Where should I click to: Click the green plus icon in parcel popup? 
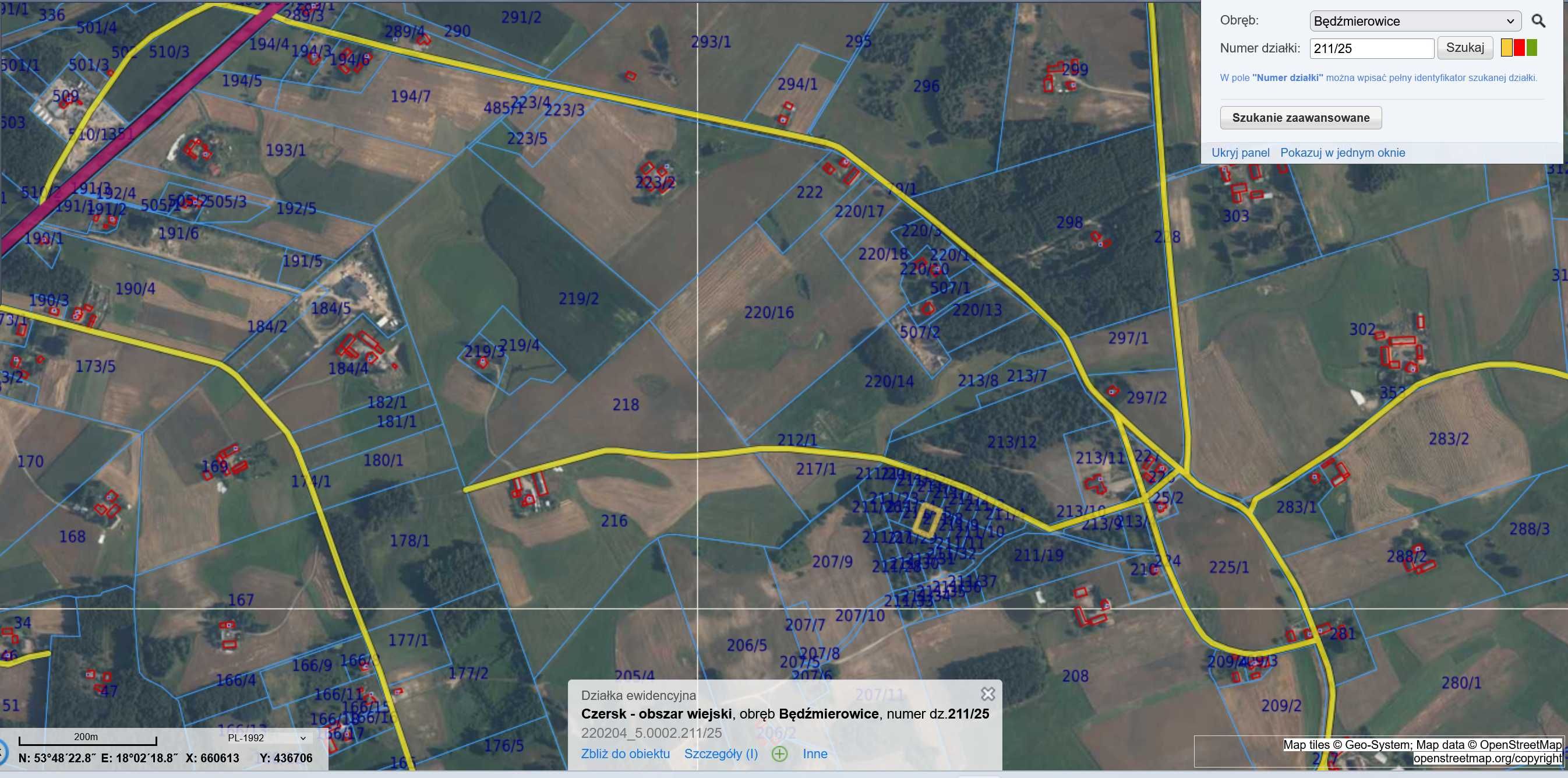[779, 754]
